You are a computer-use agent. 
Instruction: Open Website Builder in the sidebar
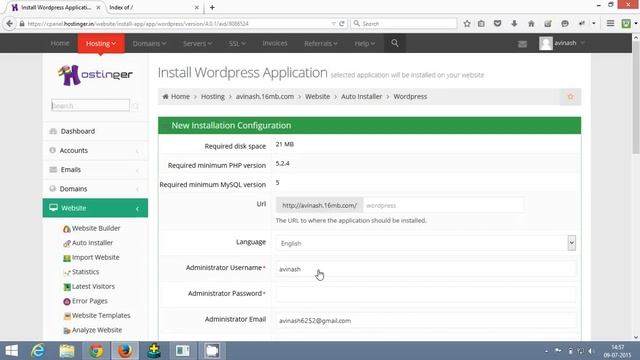(x=92, y=228)
